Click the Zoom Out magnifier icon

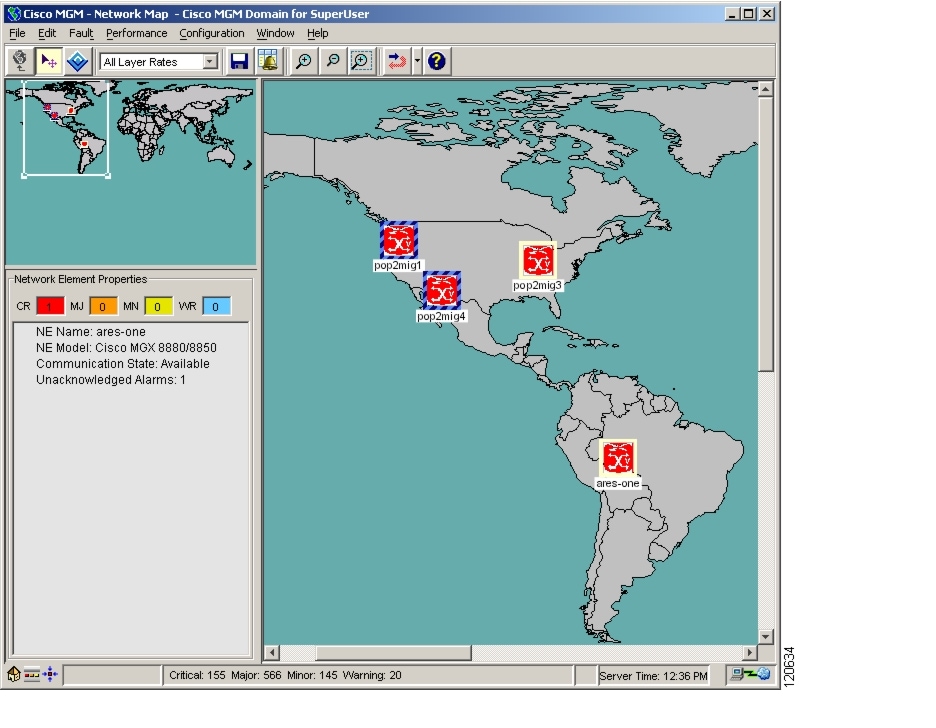point(332,61)
